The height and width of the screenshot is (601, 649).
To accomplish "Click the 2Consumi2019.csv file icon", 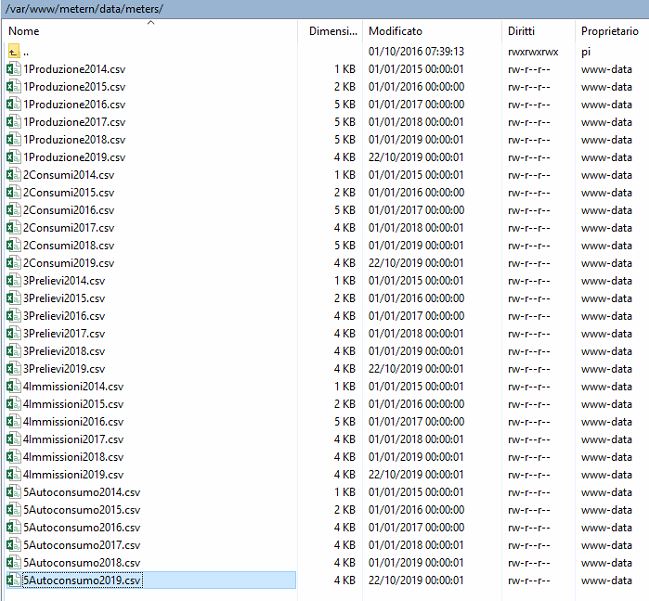I will tap(14, 263).
